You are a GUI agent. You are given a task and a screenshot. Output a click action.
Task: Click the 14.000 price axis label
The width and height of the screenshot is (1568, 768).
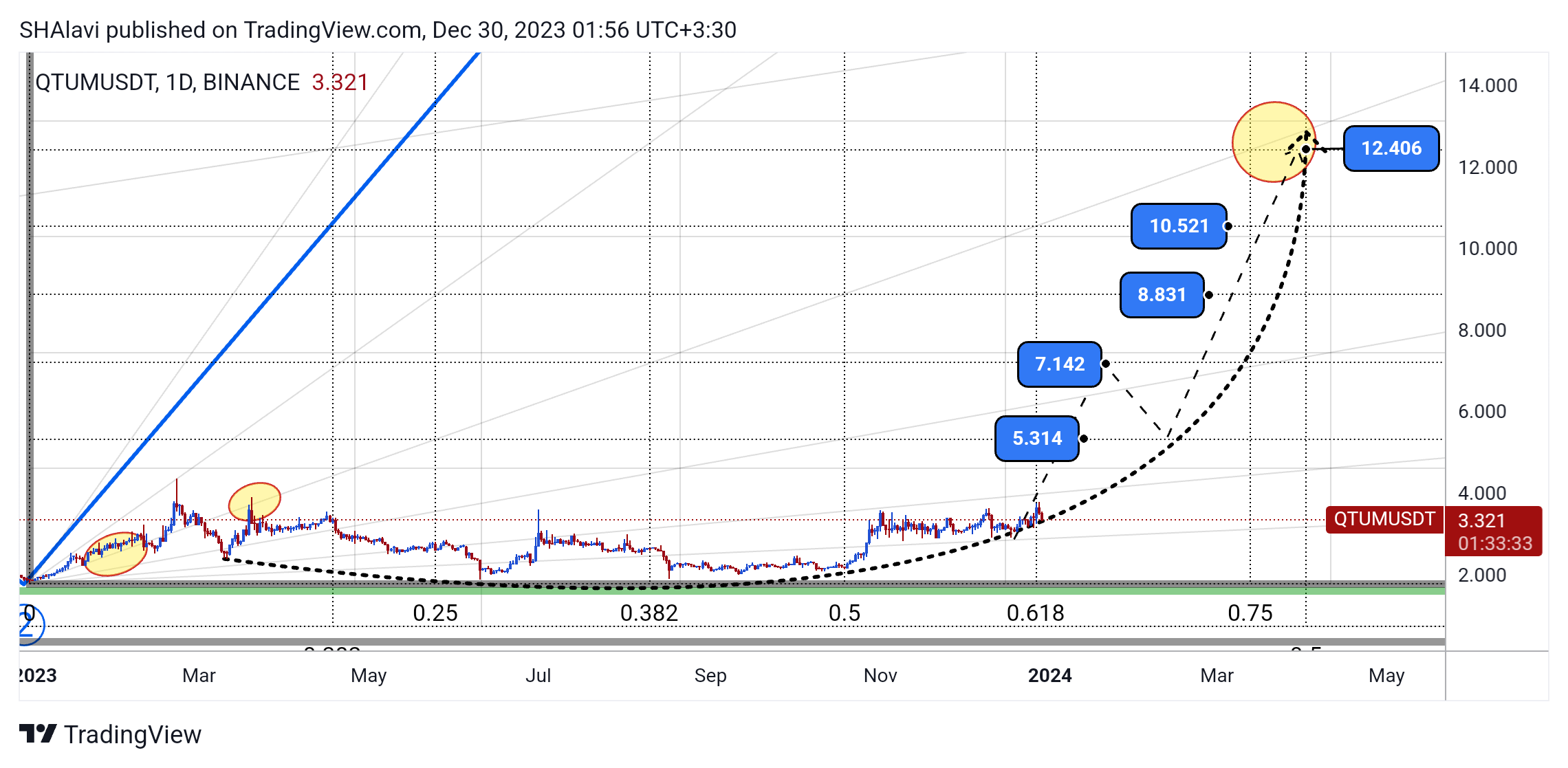point(1488,86)
